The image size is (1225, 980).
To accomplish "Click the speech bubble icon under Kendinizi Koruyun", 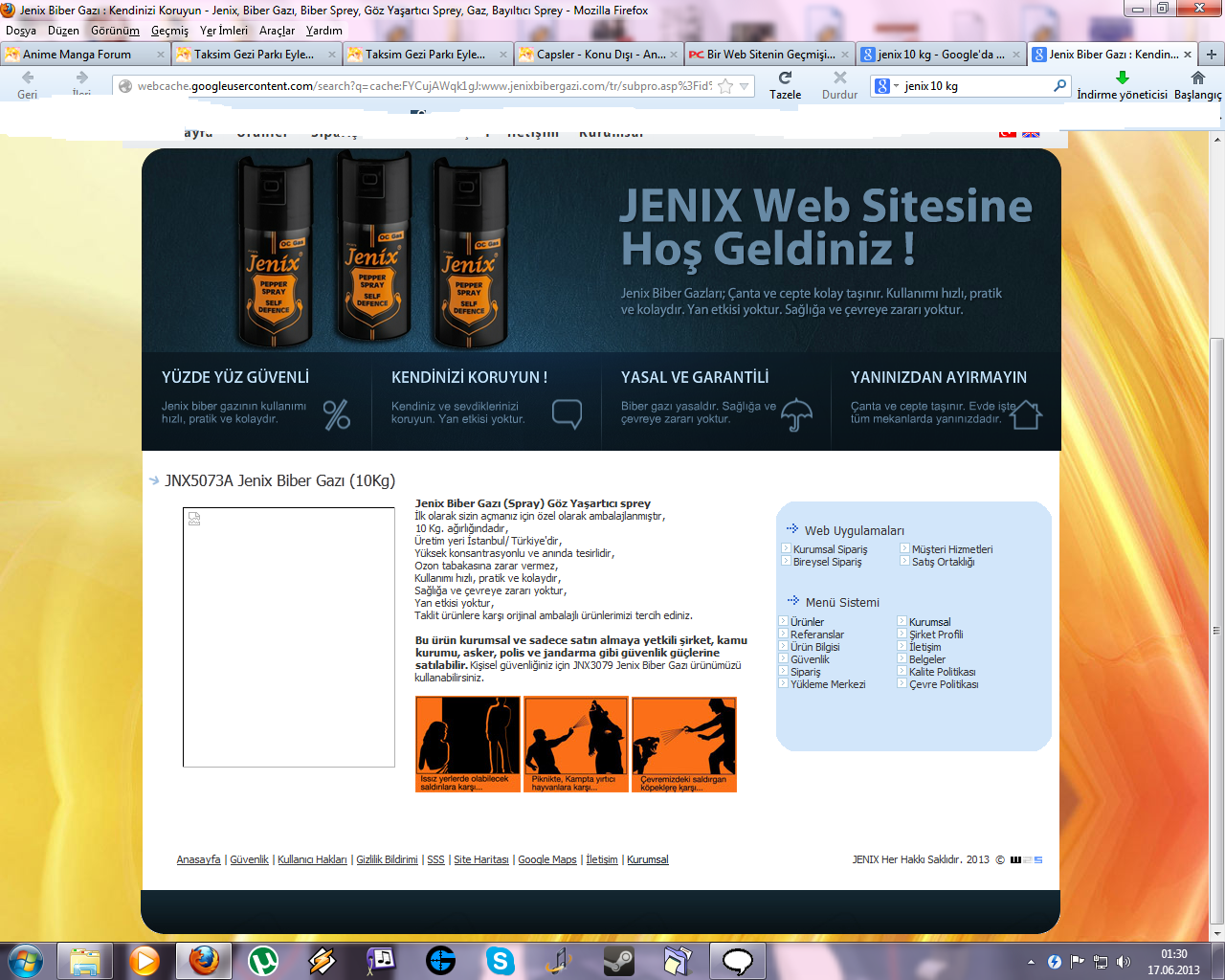I will coord(568,413).
